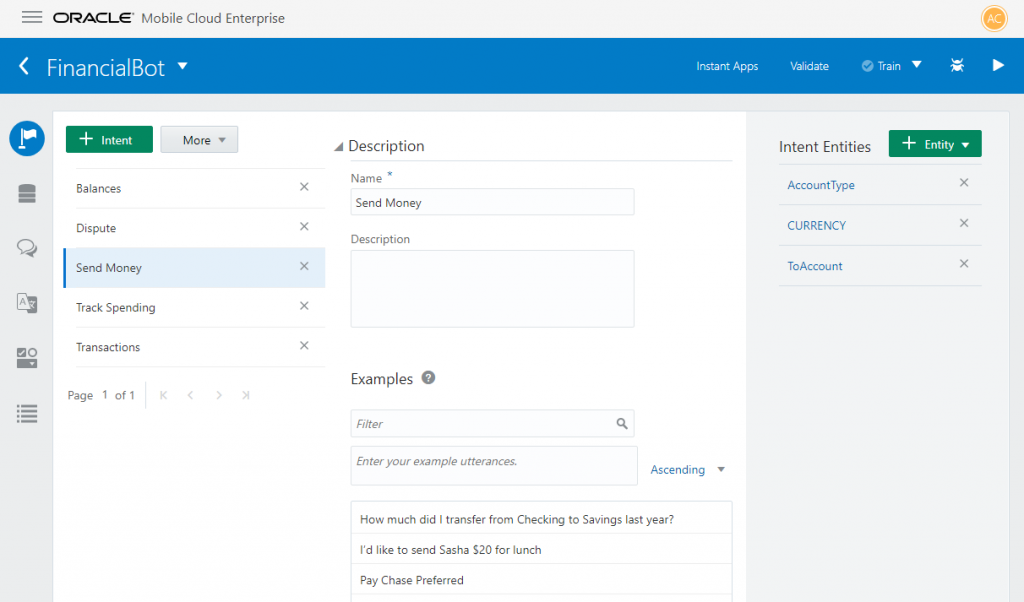Go back using the left chevron arrow
1024x602 pixels.
(x=24, y=66)
